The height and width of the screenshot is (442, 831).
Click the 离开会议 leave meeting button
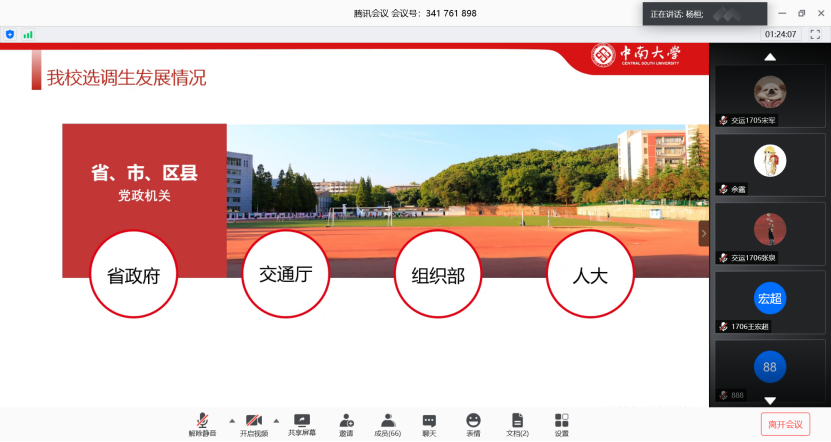(785, 424)
